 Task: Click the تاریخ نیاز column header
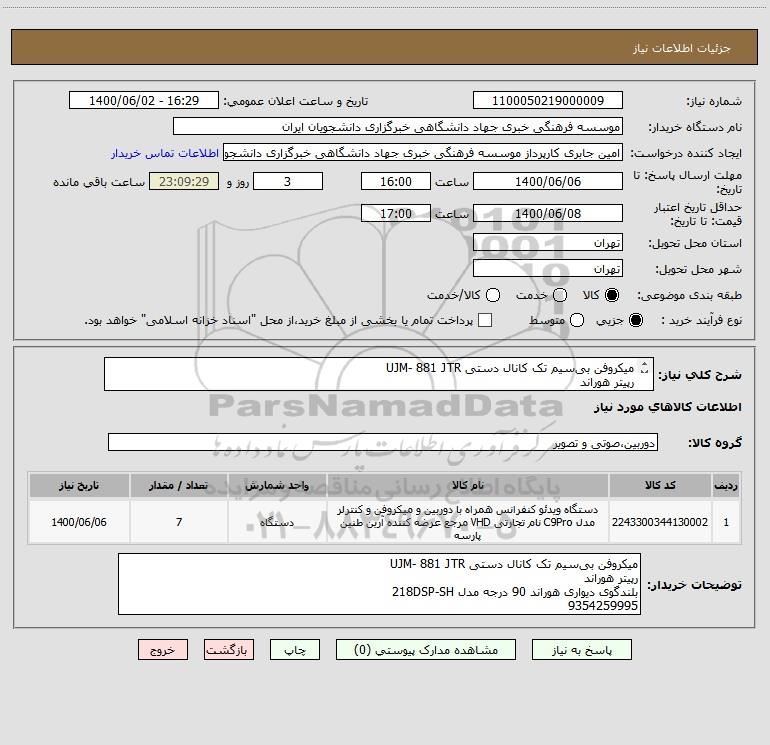point(79,486)
